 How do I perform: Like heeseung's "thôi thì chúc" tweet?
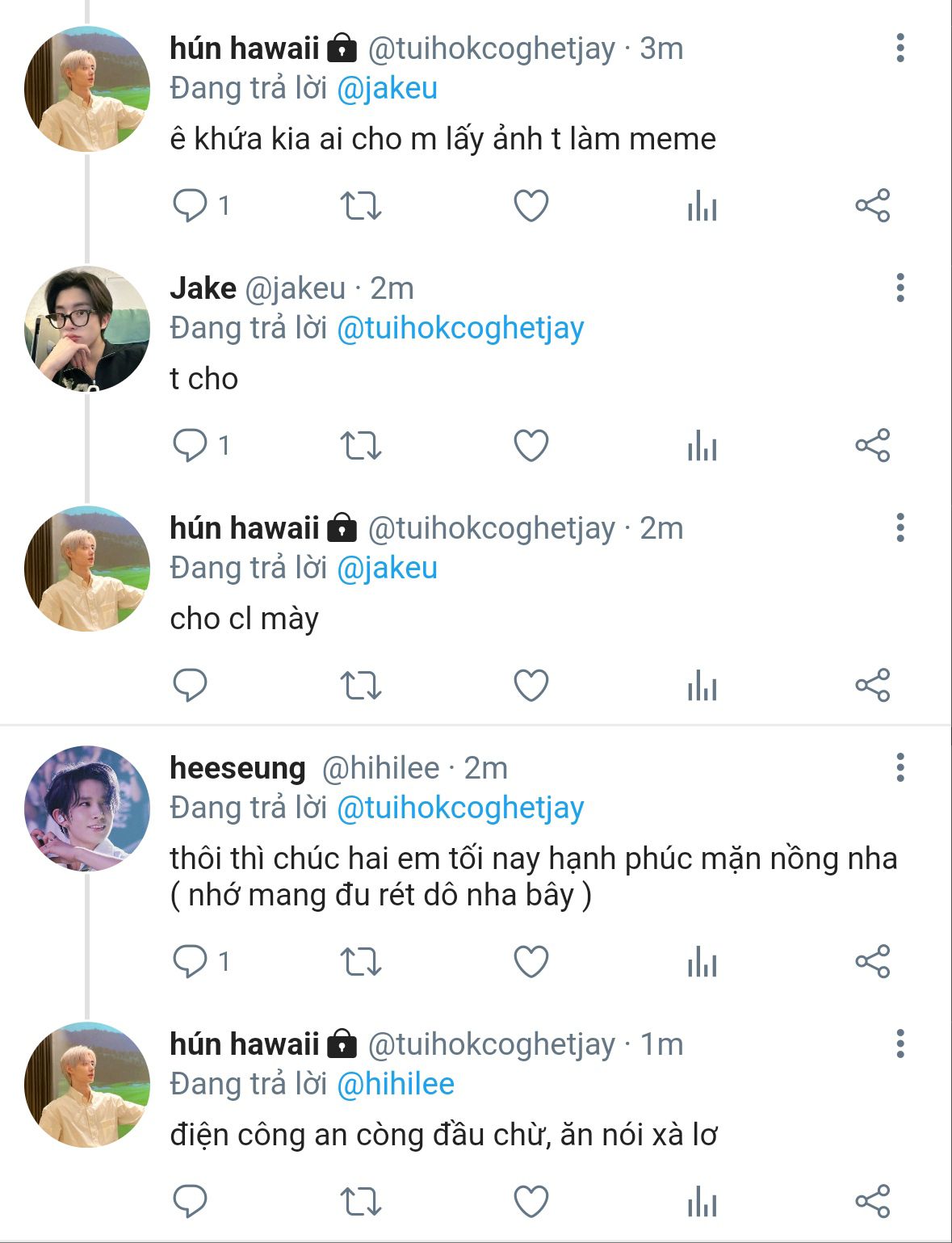531,962
